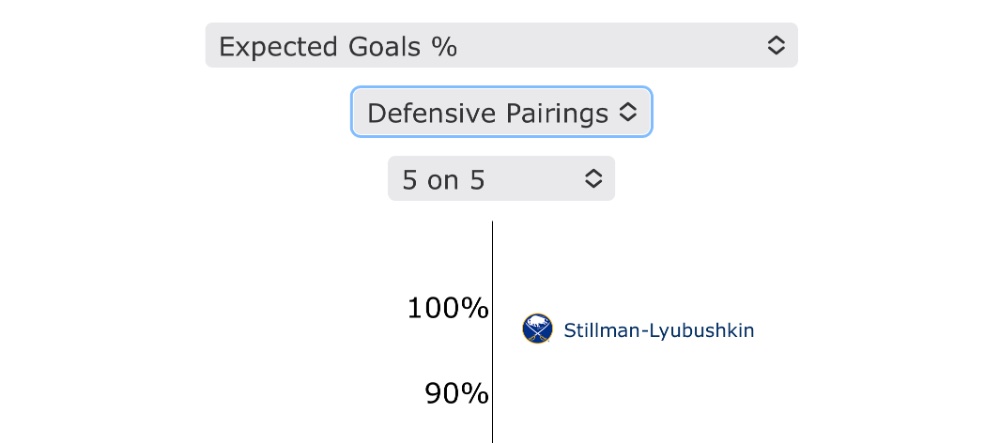Open the Expected Goals % metric dropdown

coord(501,45)
